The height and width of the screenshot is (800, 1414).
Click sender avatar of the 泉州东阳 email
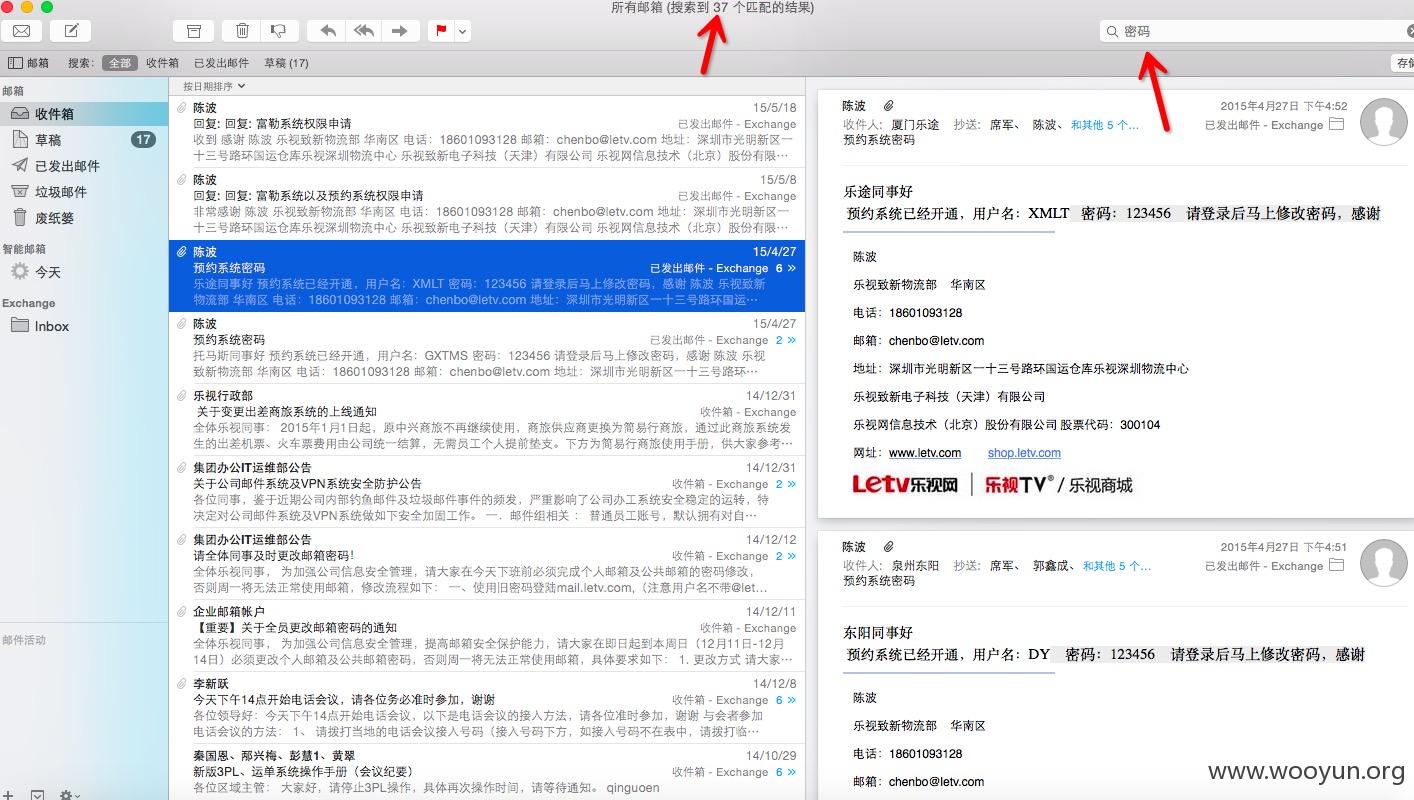[1385, 562]
